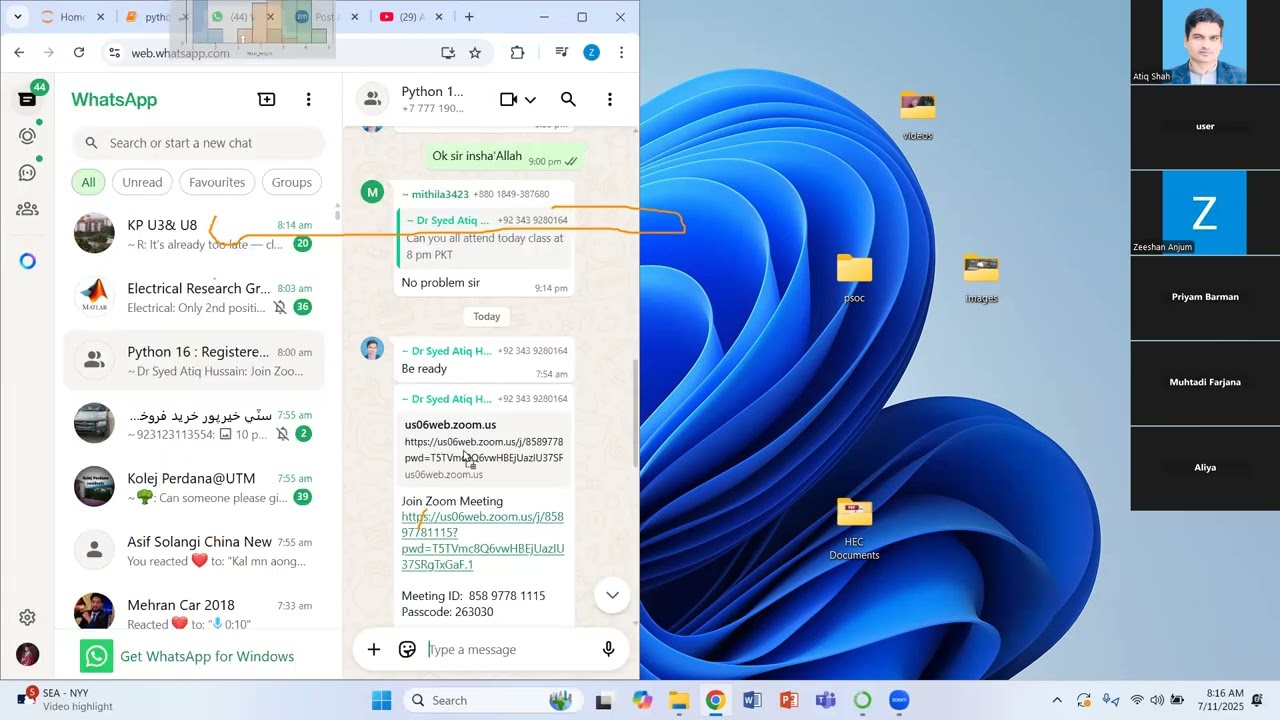Viewport: 1280px width, 720px height.
Task: Open the attach plus menu in composer
Action: pos(374,649)
